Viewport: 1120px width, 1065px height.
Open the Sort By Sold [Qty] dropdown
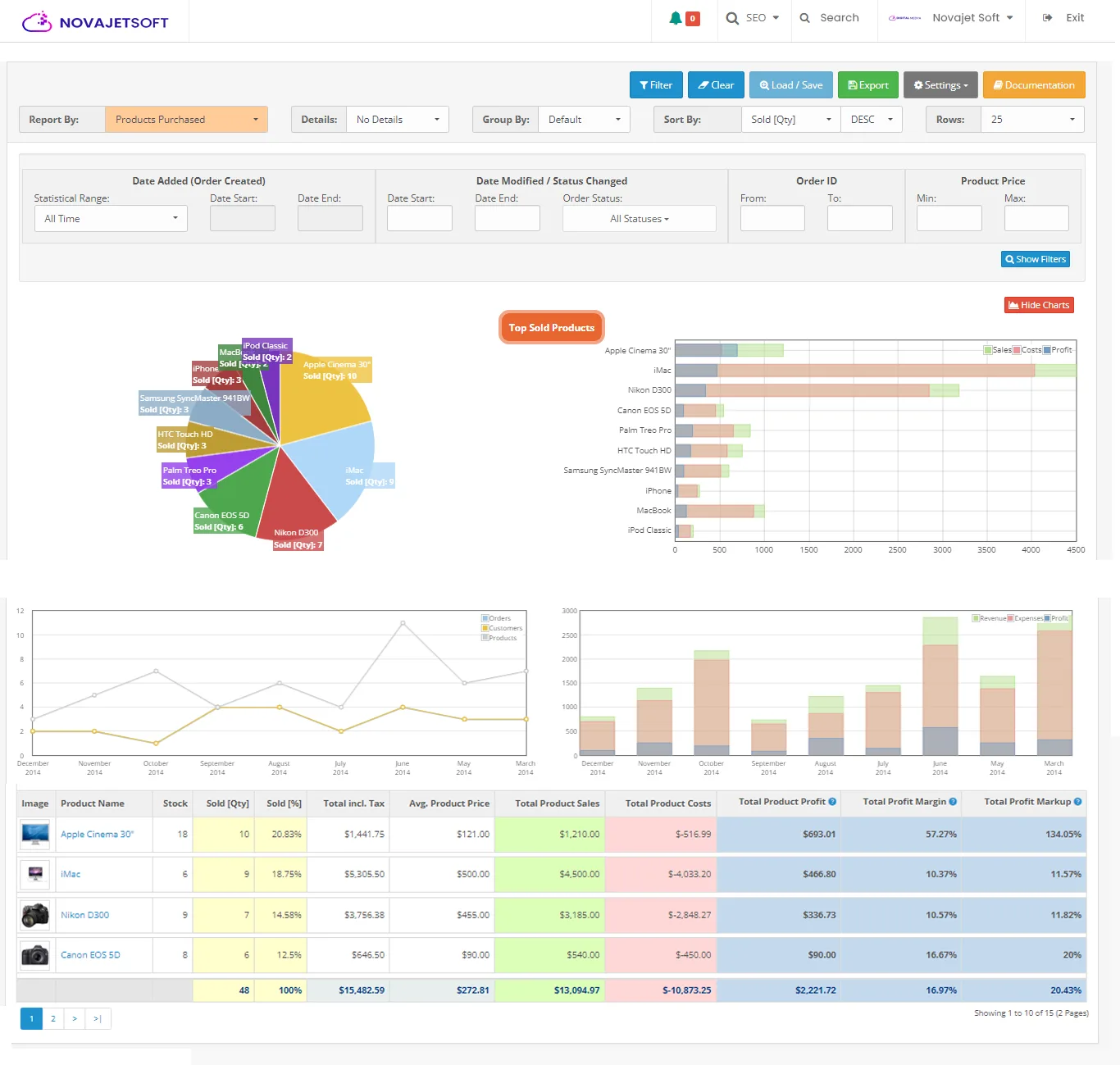pos(791,120)
